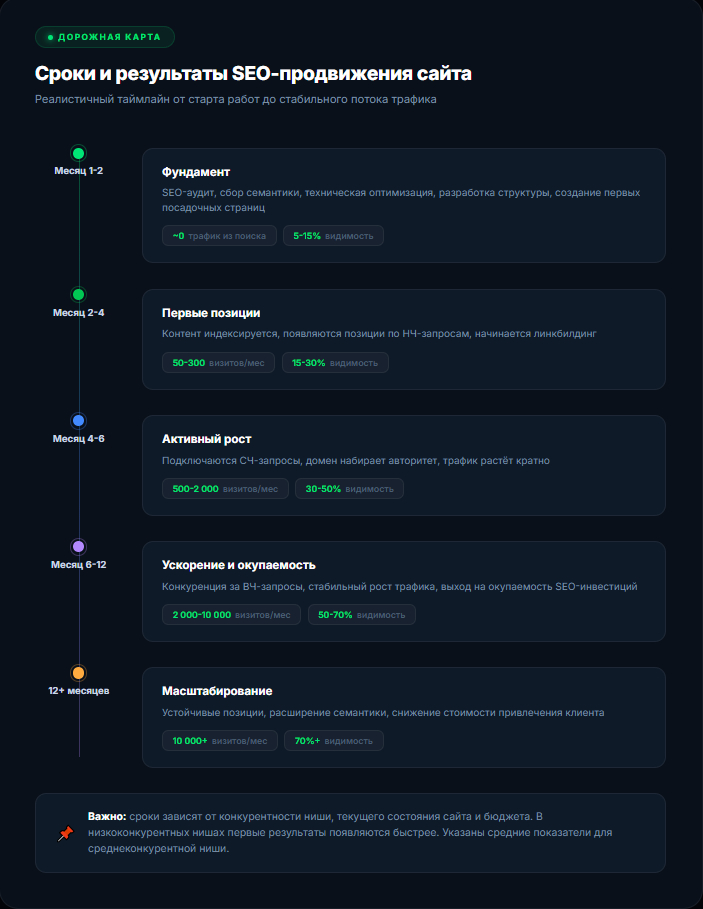Click the Дорожная карта badge
The image size is (703, 909).
pyautogui.click(x=105, y=37)
